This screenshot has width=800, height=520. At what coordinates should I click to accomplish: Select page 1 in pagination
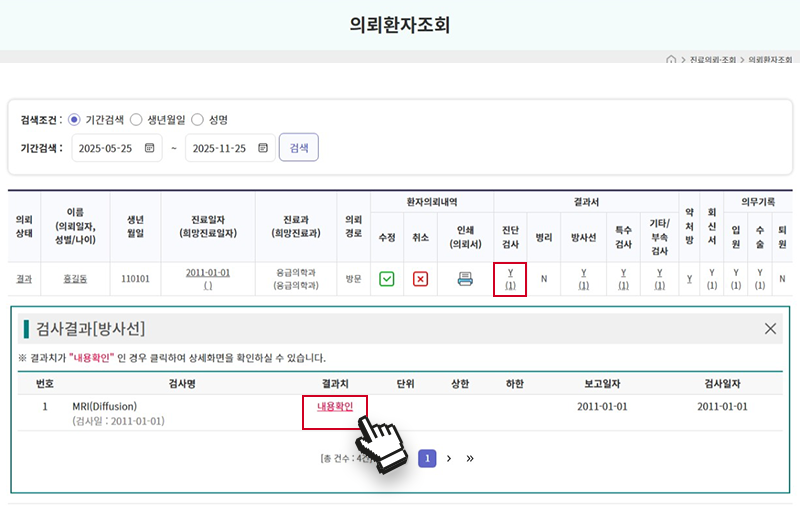point(427,458)
